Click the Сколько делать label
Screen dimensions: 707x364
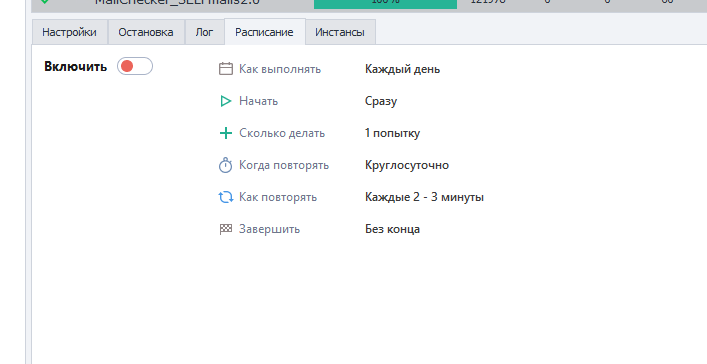[282, 133]
